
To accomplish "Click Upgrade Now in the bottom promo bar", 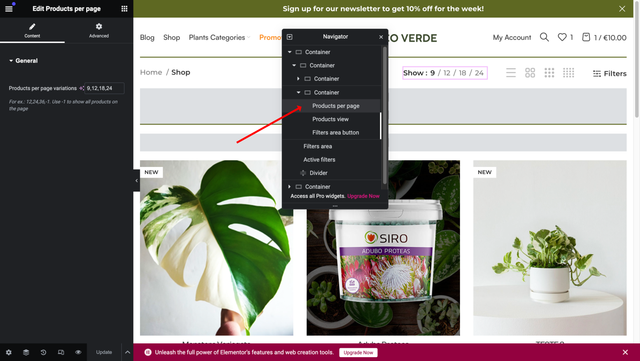I will click(358, 352).
